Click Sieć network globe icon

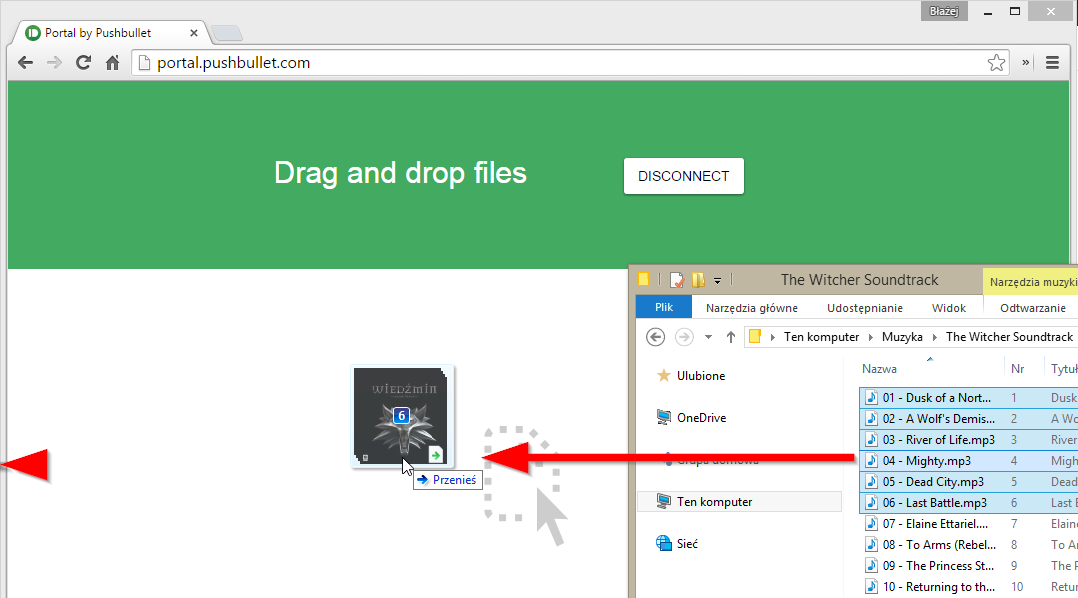663,543
